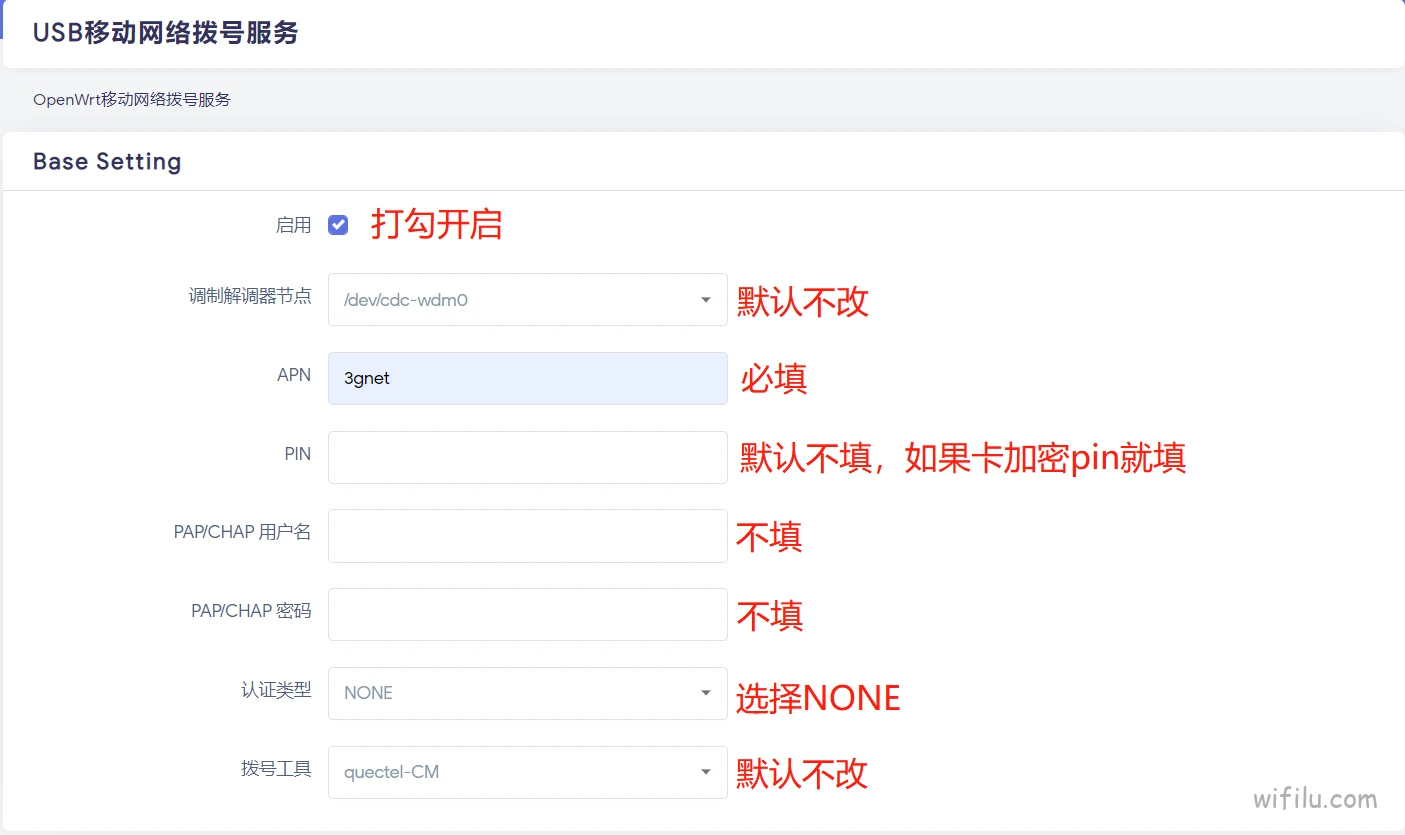Viewport: 1405px width, 835px height.
Task: Click the 'PIN' label
Action: pyautogui.click(x=298, y=454)
